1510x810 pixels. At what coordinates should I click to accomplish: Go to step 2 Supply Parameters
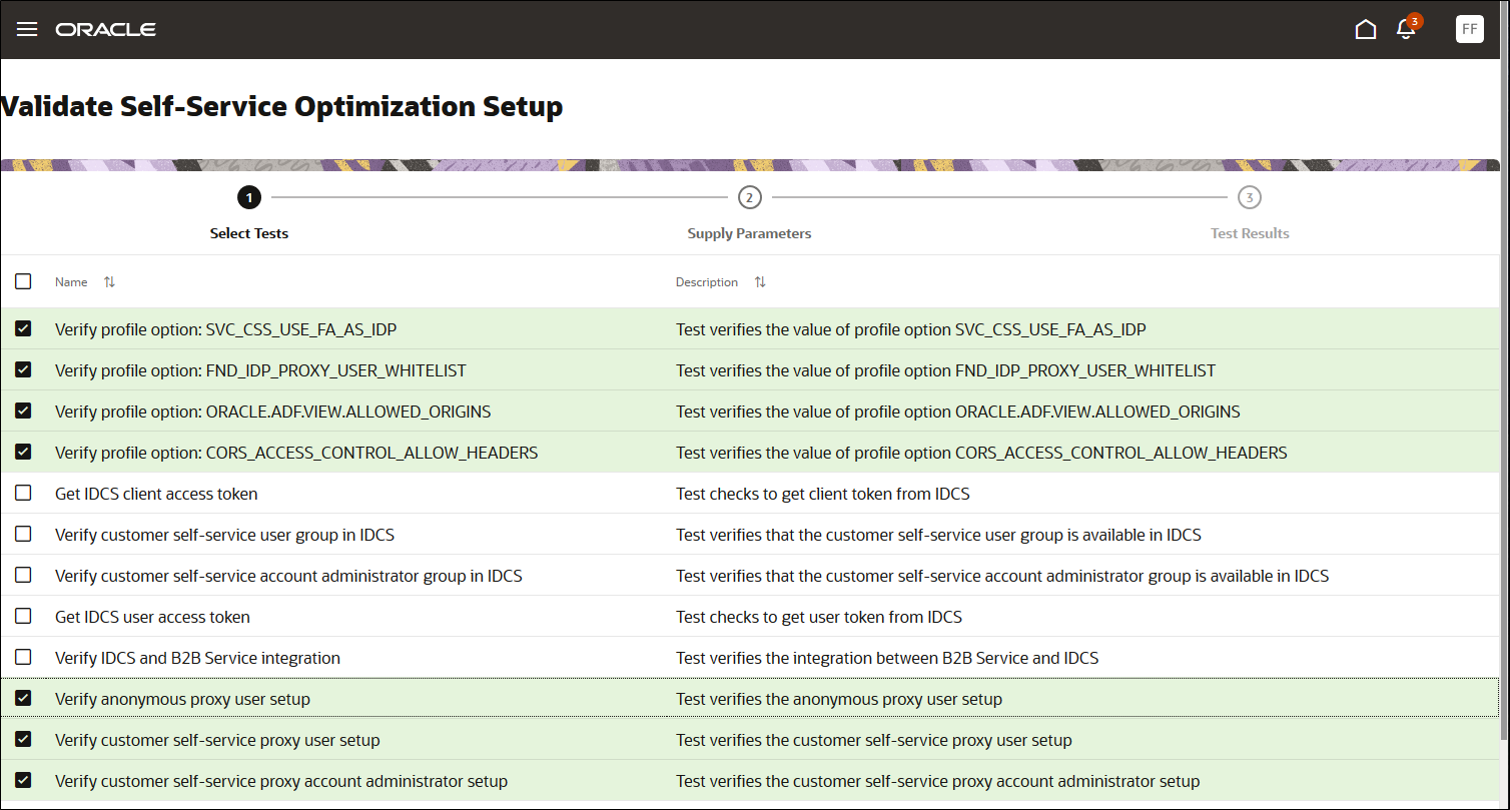pos(749,198)
